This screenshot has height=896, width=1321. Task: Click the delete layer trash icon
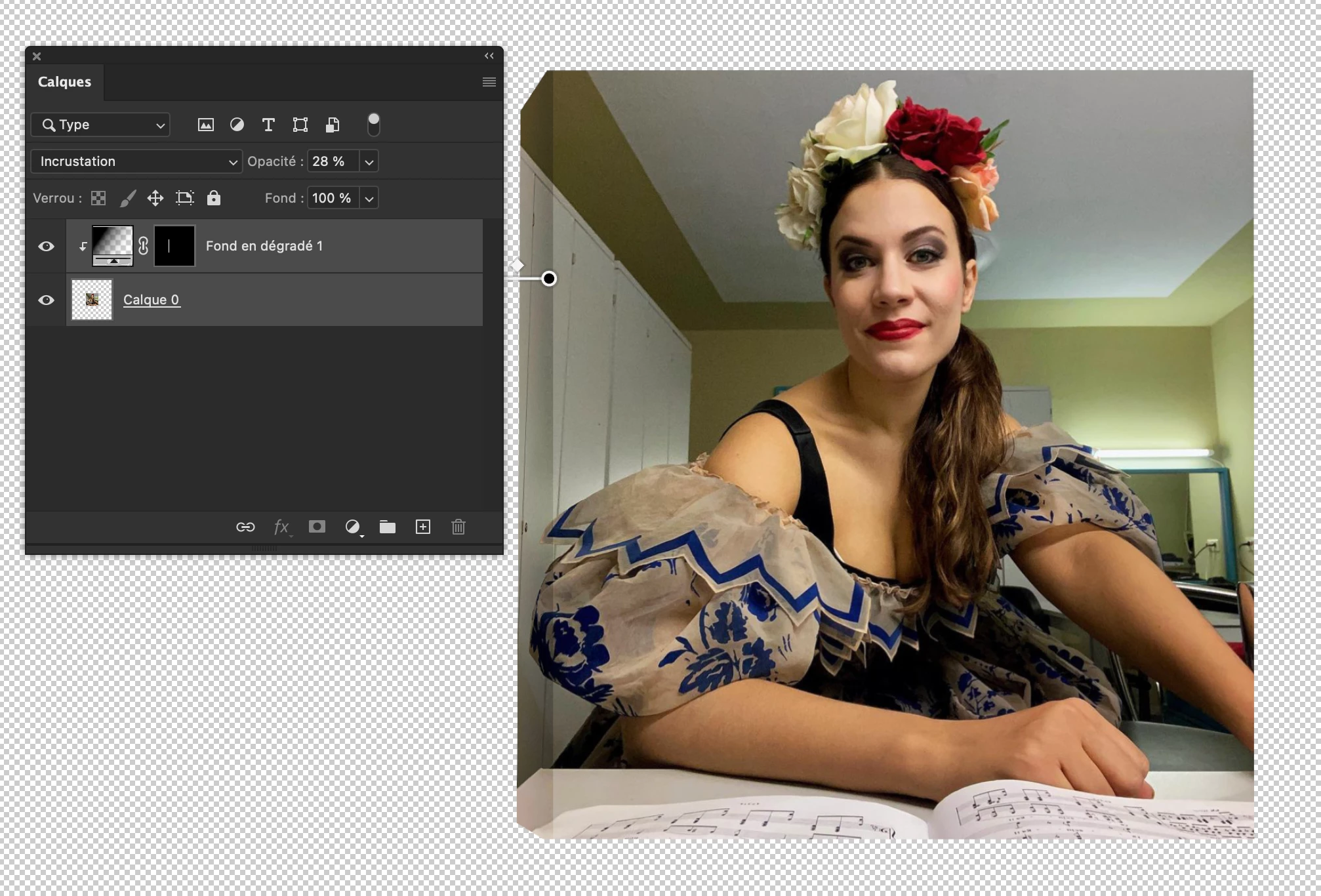[x=458, y=527]
